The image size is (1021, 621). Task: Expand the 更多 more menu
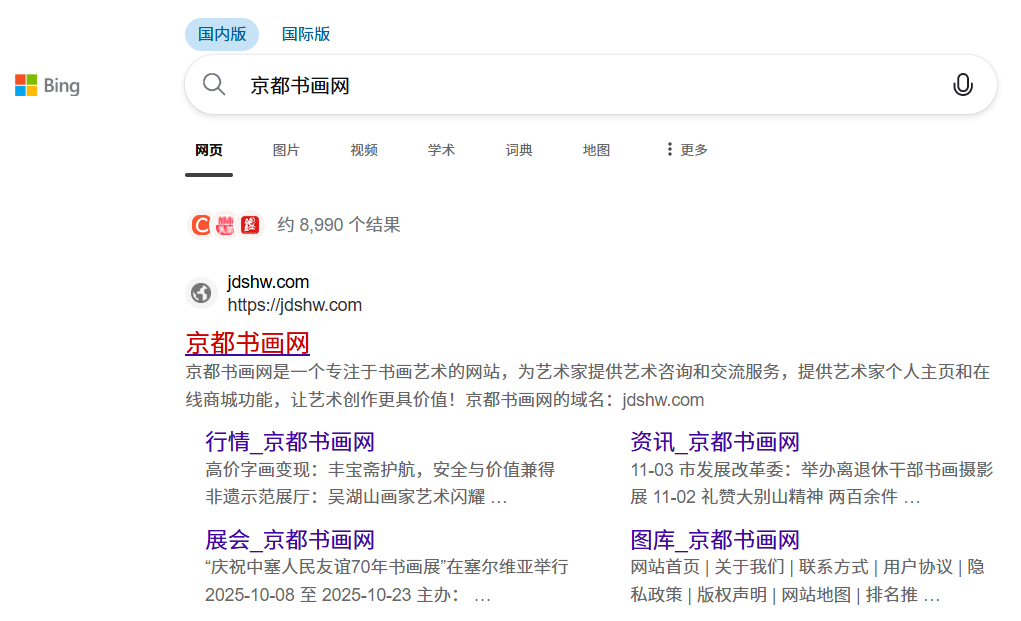pyautogui.click(x=686, y=150)
